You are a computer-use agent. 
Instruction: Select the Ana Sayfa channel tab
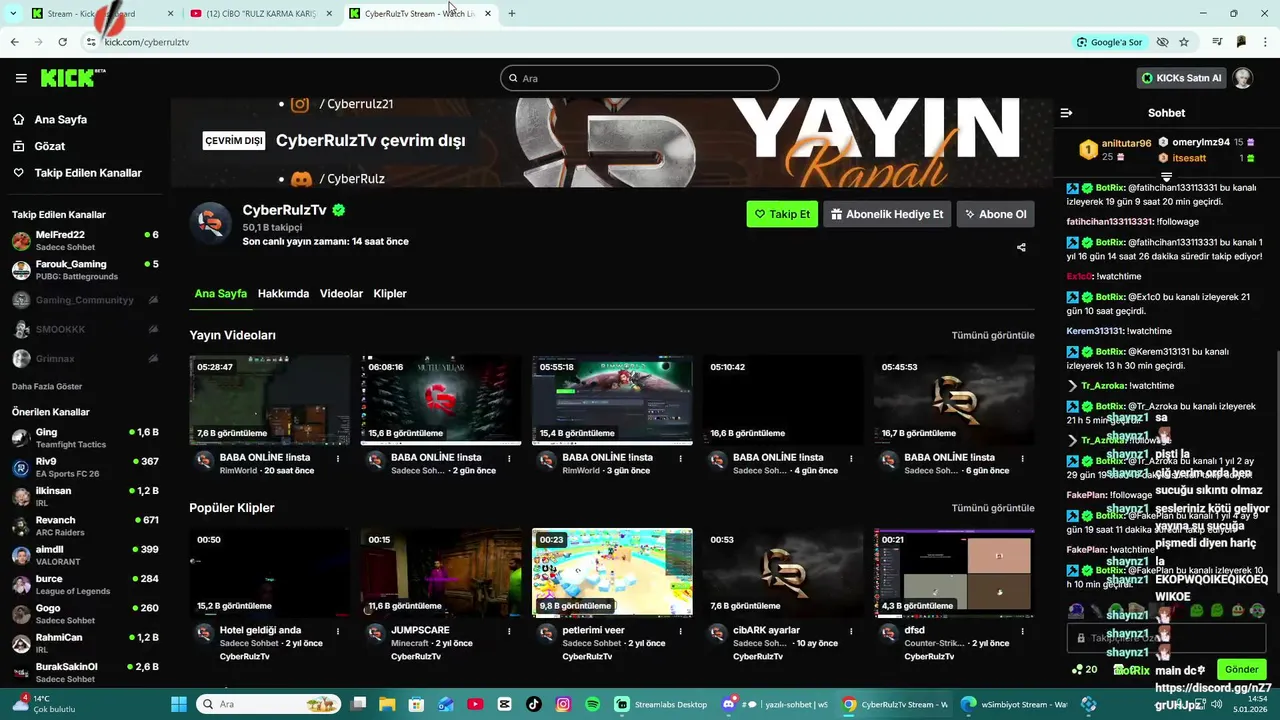point(220,294)
